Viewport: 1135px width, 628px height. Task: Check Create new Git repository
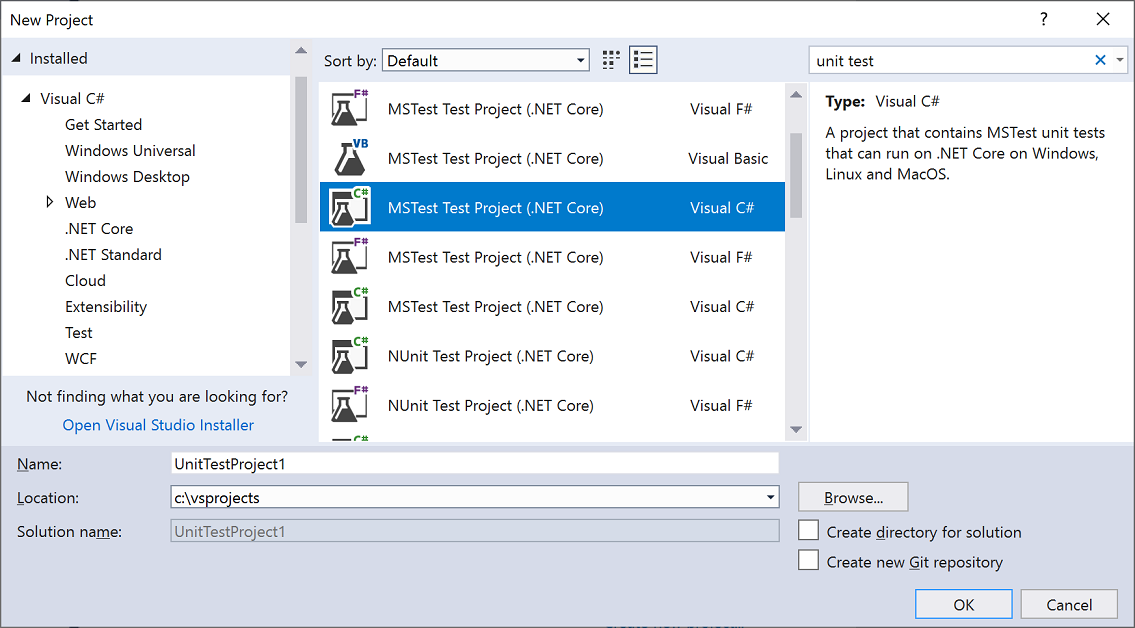(809, 560)
